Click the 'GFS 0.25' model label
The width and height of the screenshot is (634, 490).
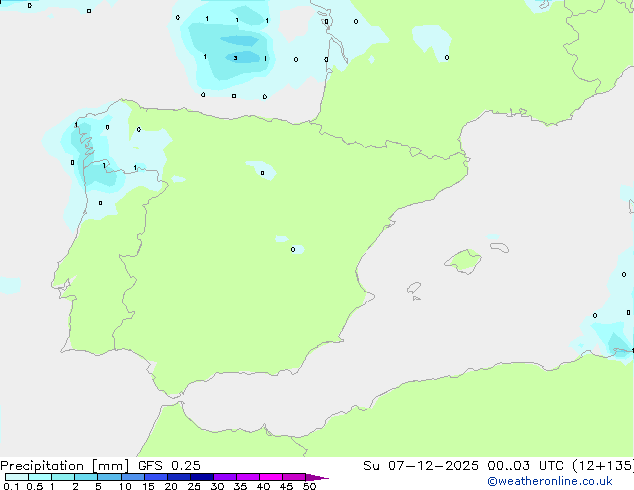tap(169, 466)
